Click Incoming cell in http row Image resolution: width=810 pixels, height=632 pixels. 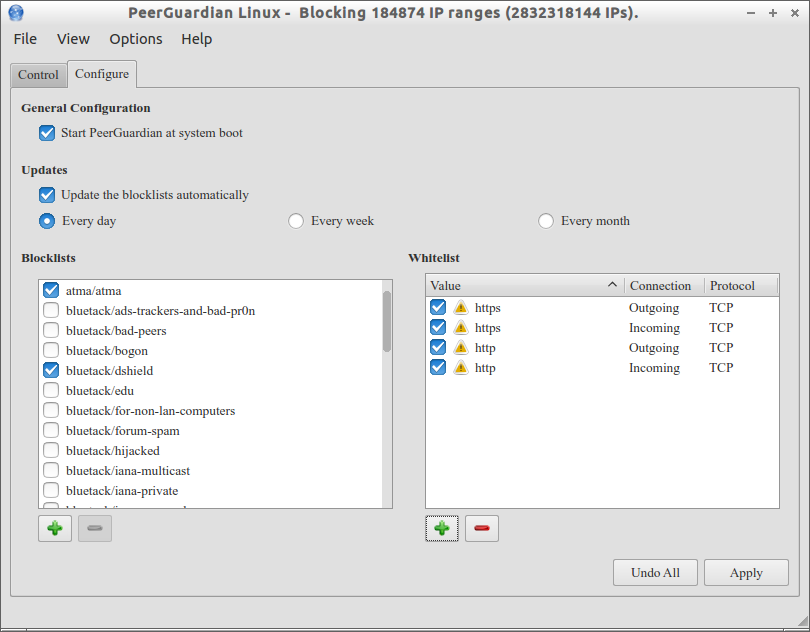(655, 368)
